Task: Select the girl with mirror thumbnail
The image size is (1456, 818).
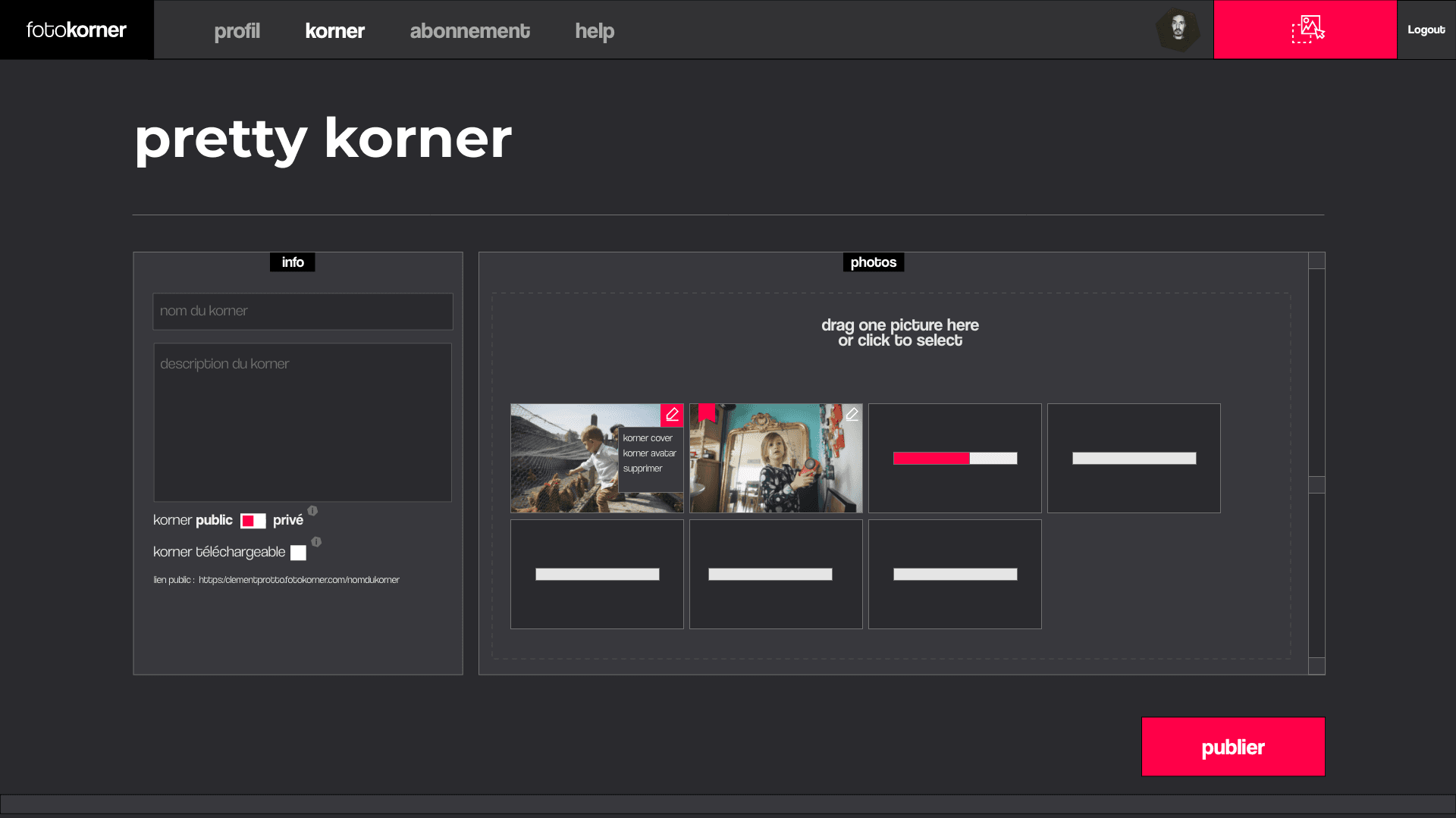Action: point(776,458)
